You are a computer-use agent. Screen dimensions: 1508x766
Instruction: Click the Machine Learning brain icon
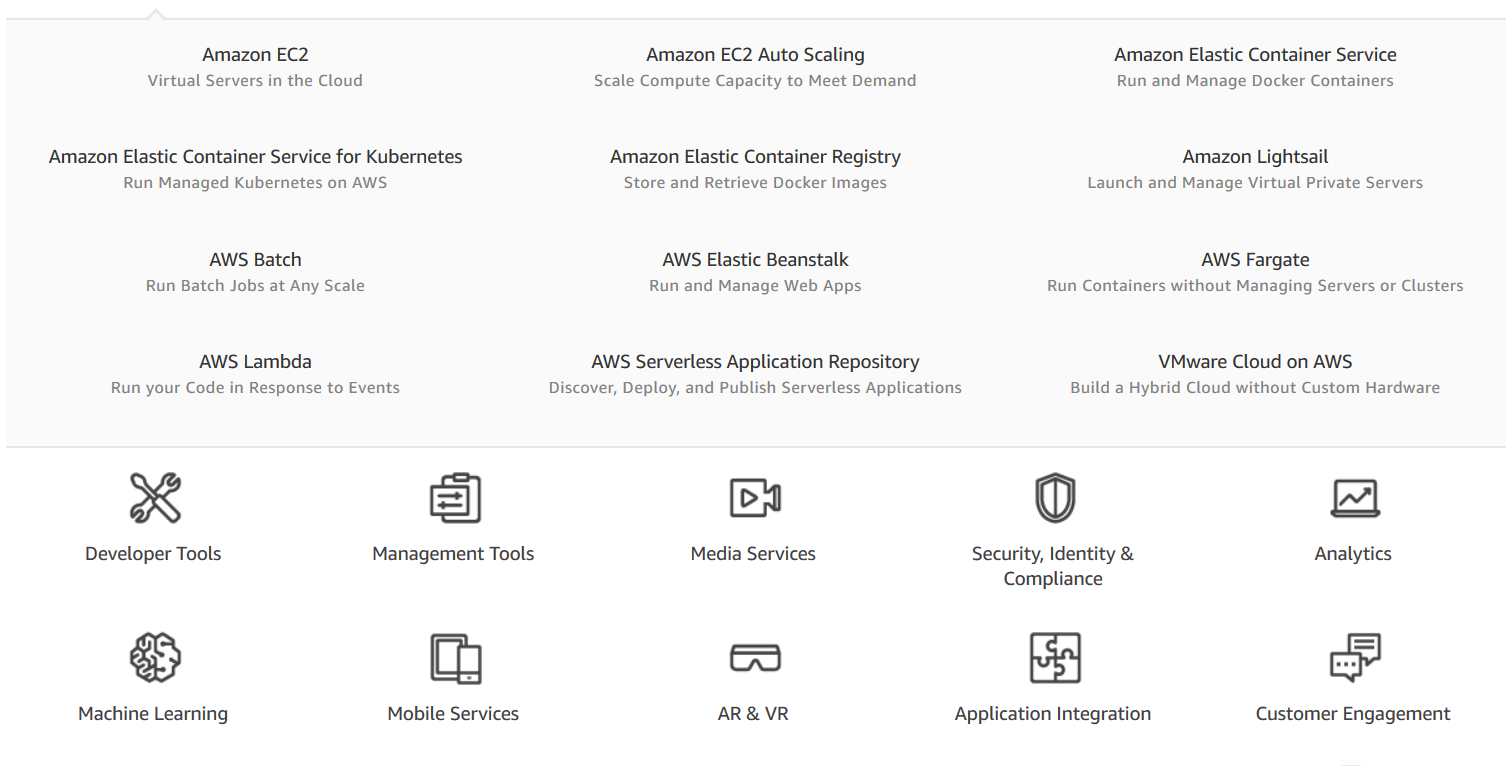[x=152, y=657]
